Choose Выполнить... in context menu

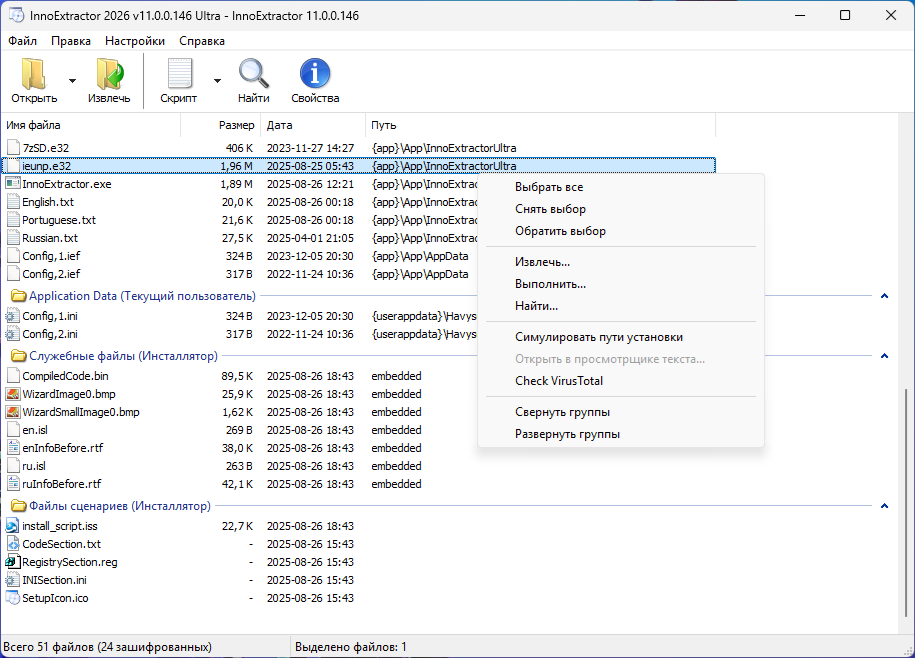[x=621, y=284]
